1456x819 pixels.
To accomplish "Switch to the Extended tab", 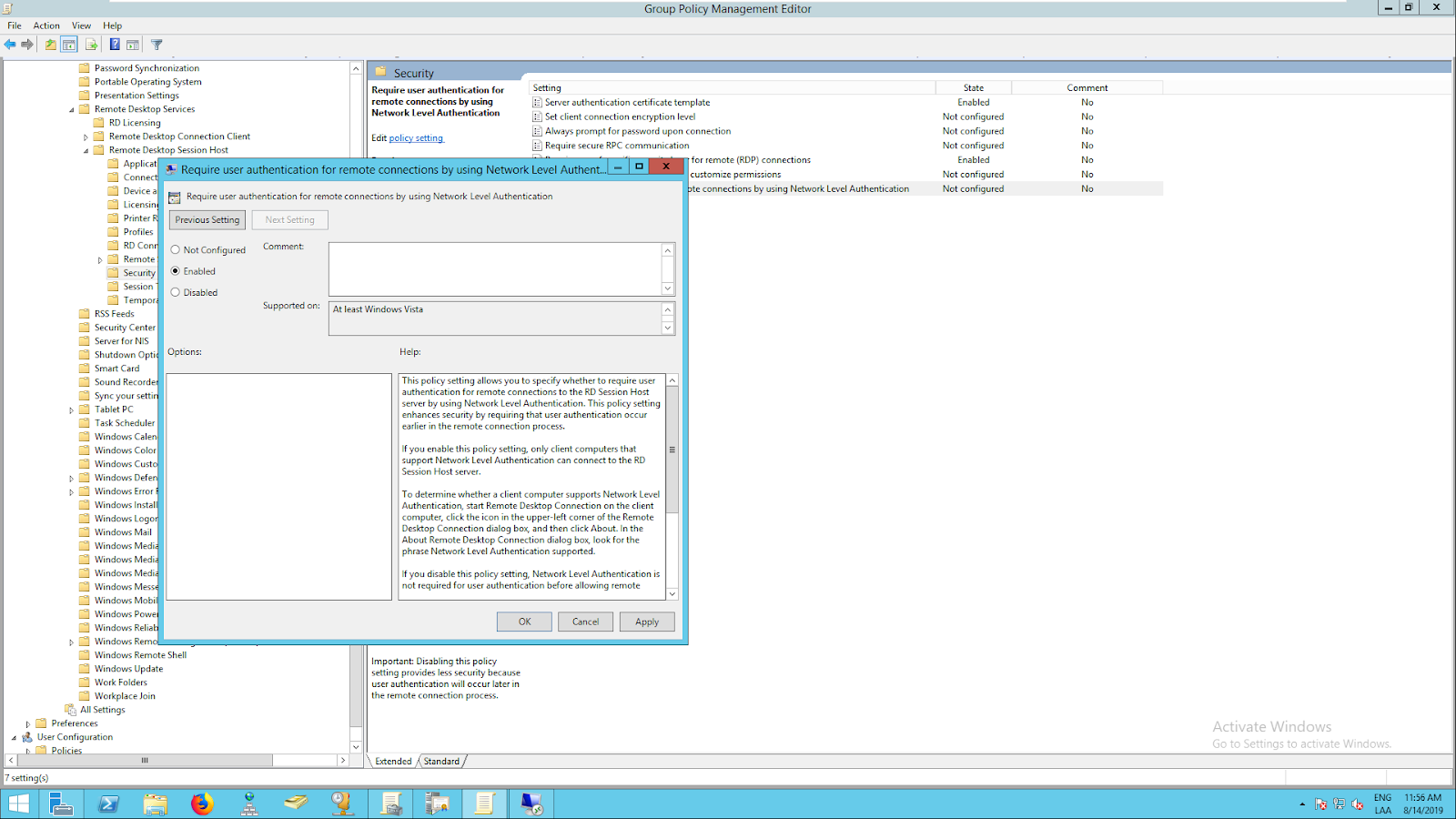I will tap(393, 762).
